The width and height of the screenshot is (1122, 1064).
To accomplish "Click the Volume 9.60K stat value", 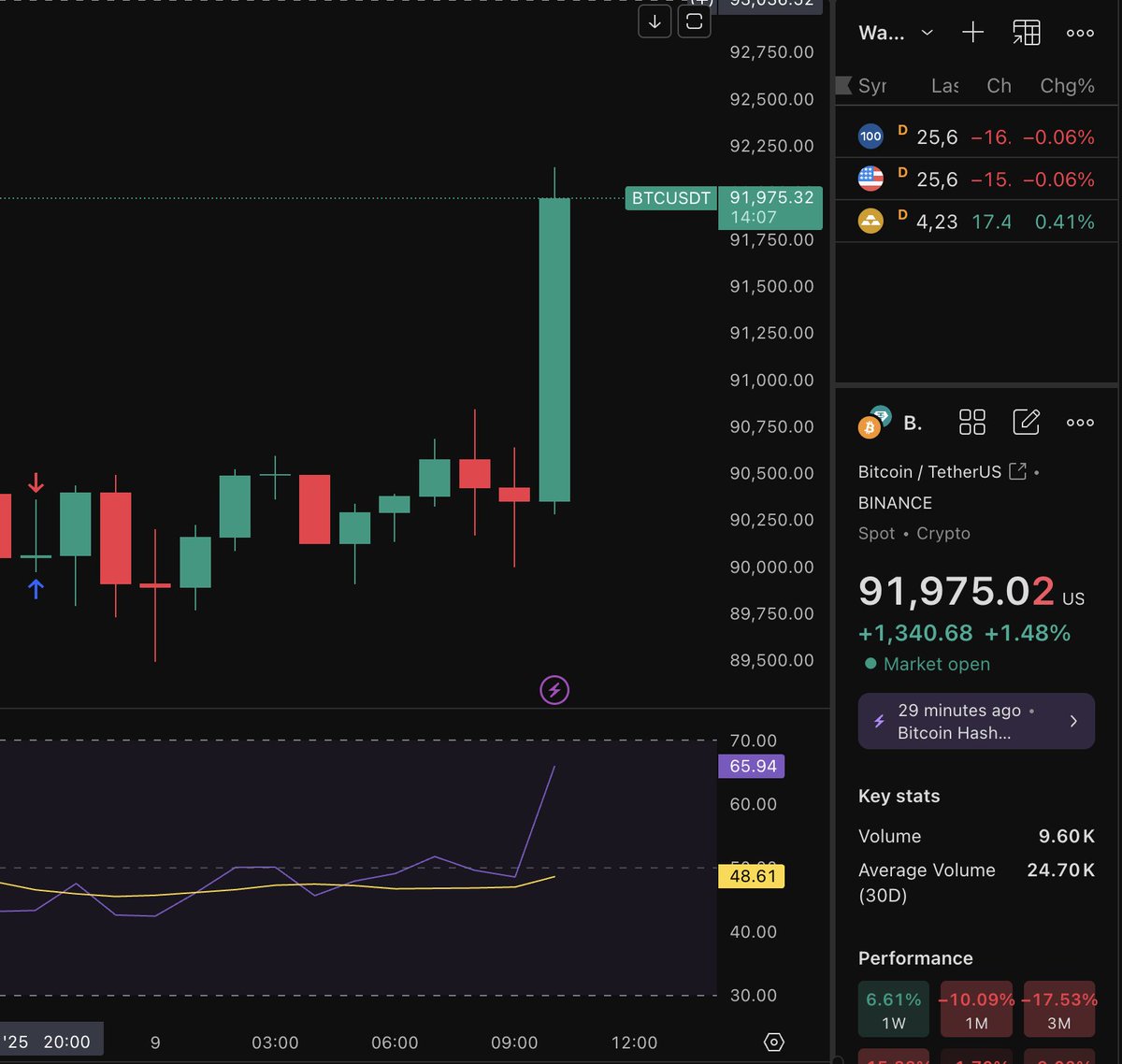I will (1066, 836).
